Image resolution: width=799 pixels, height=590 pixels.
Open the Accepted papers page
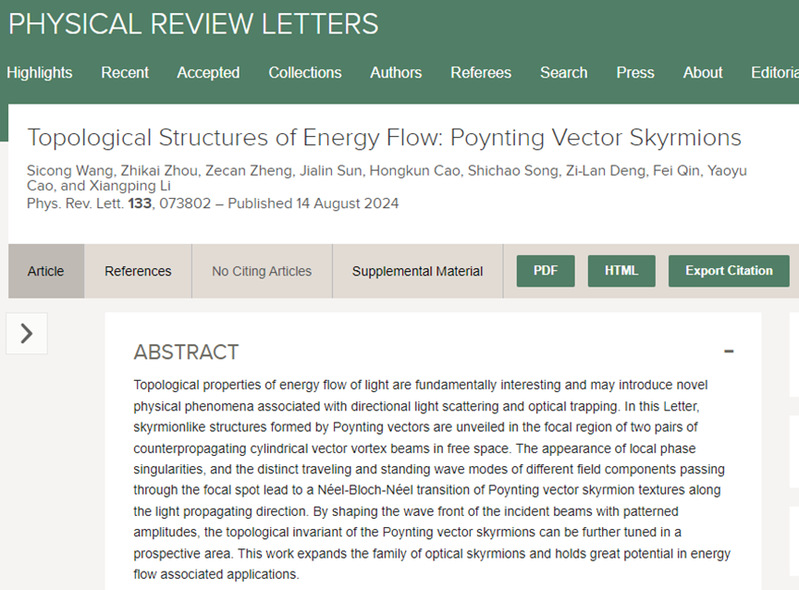click(x=208, y=73)
